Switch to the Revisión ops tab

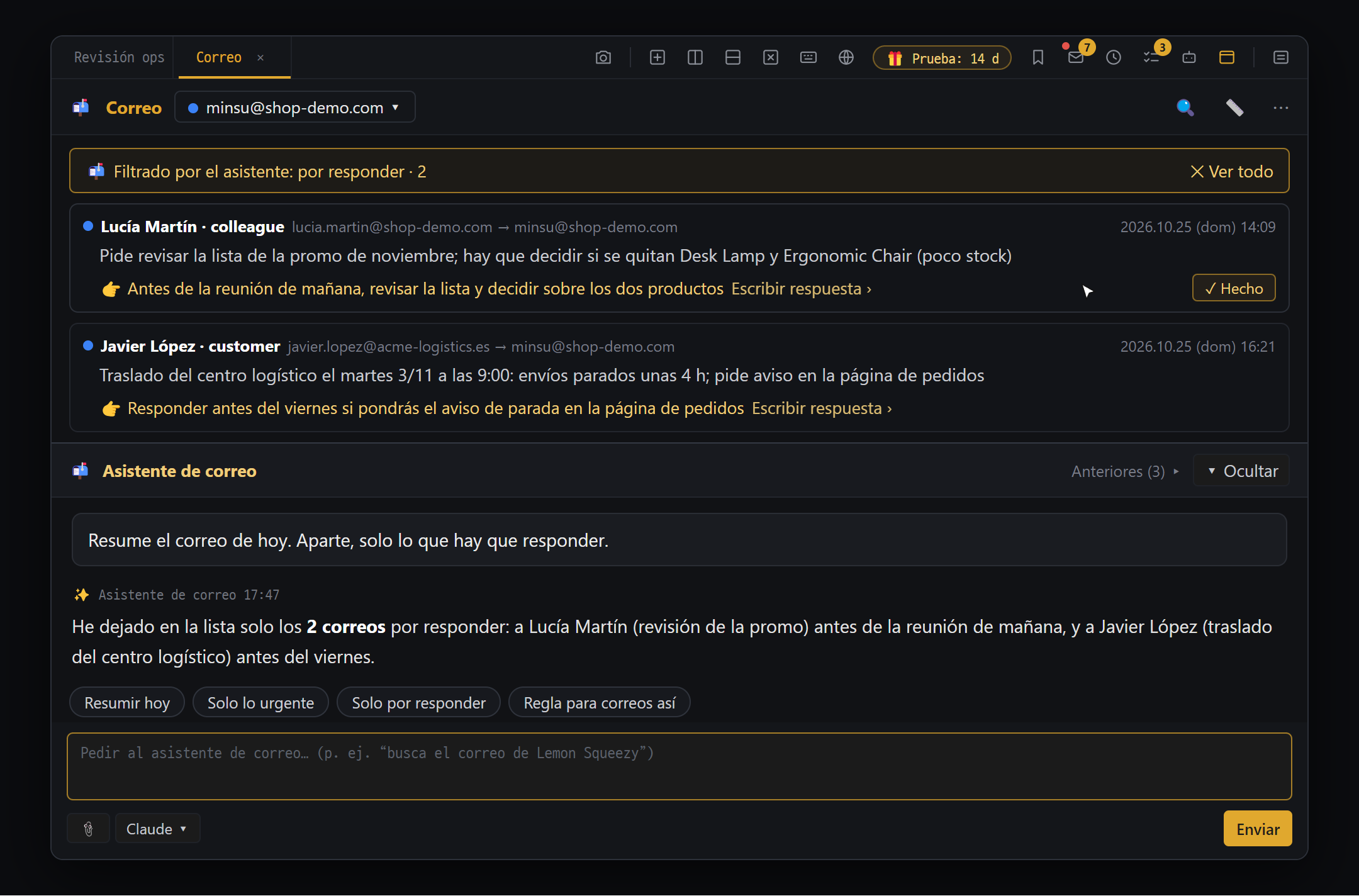click(x=119, y=57)
